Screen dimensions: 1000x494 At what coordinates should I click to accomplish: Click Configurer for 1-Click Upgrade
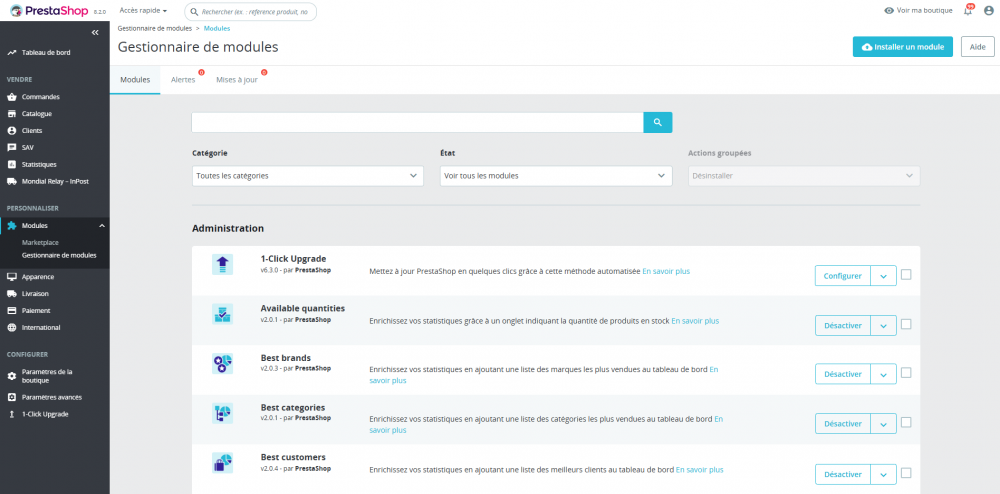pyautogui.click(x=842, y=276)
